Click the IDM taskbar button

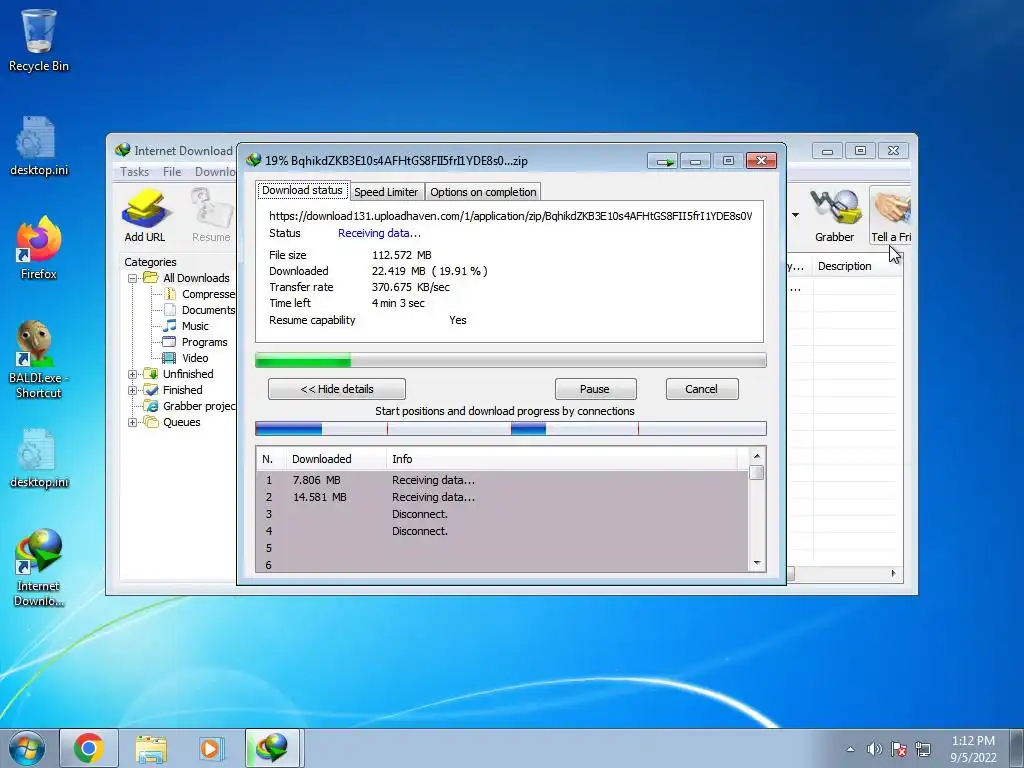pyautogui.click(x=274, y=748)
